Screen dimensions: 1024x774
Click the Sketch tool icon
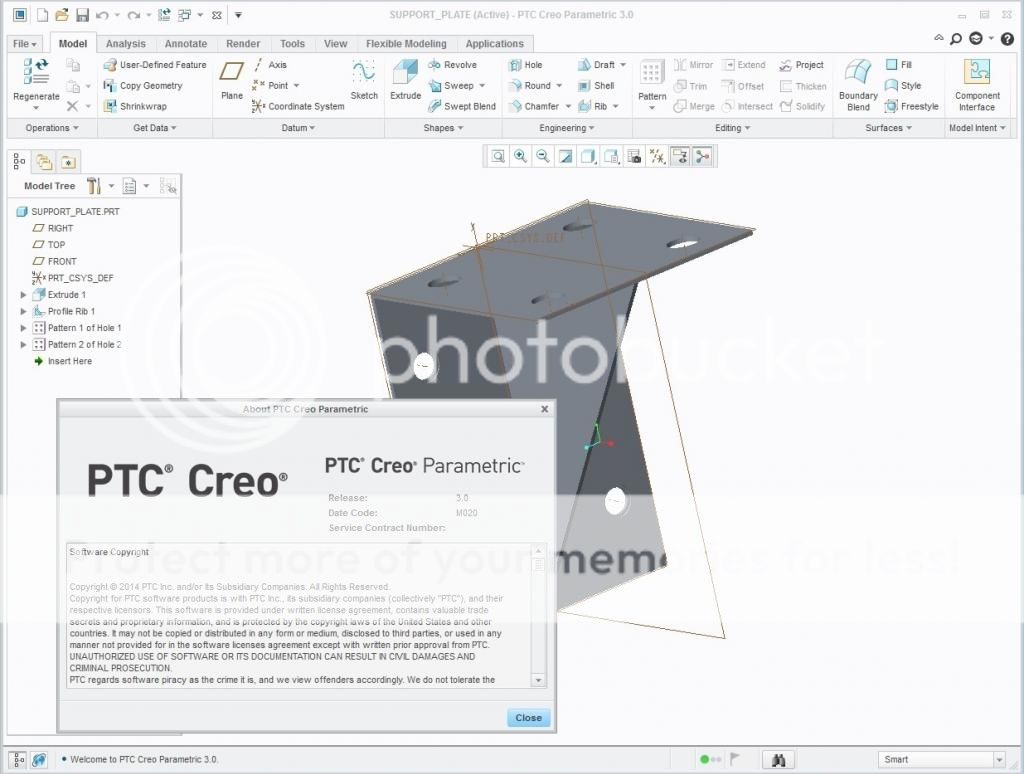(x=364, y=76)
